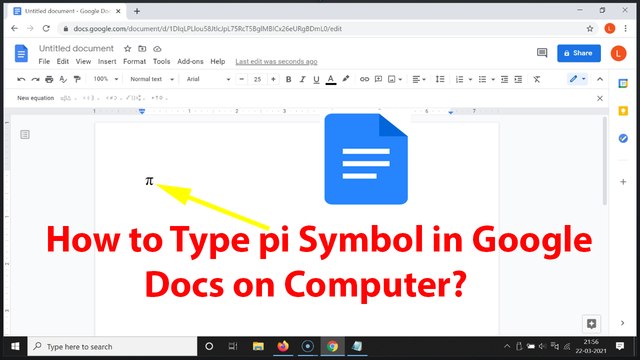The image size is (640, 360).
Task: Close the equation toolbar
Action: [600, 98]
